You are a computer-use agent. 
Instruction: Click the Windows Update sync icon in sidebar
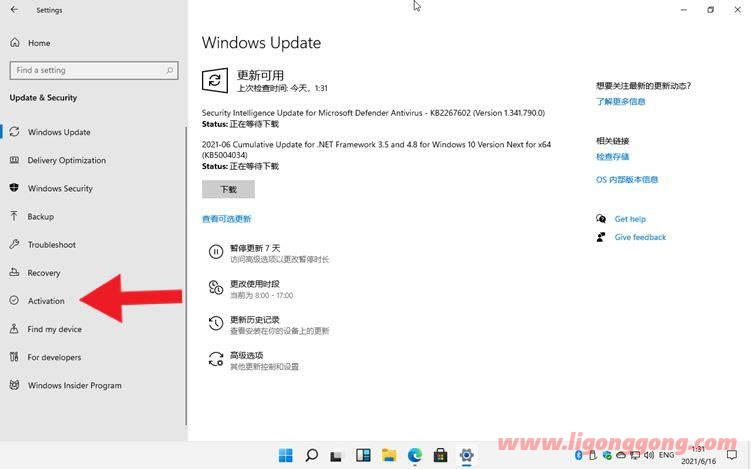[x=14, y=132]
